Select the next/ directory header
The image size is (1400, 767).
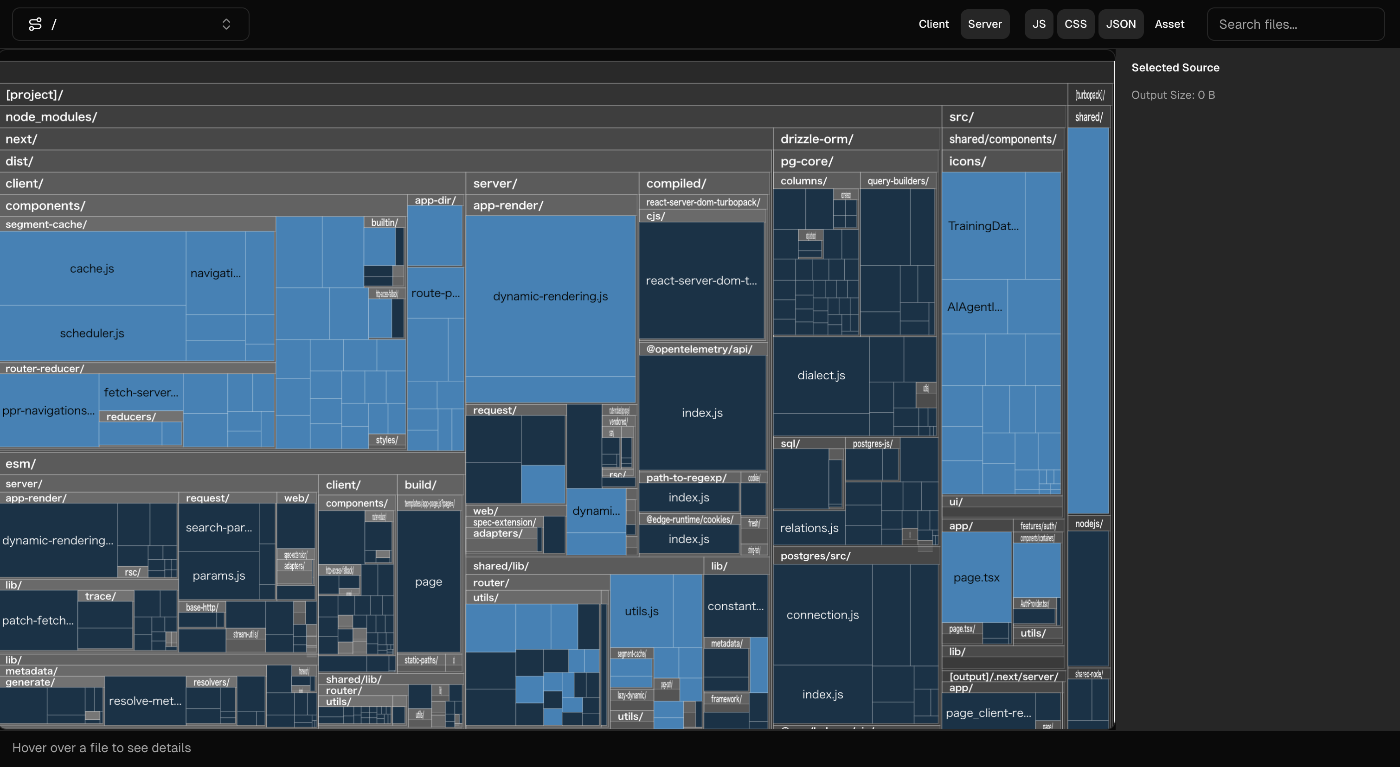pos(386,139)
